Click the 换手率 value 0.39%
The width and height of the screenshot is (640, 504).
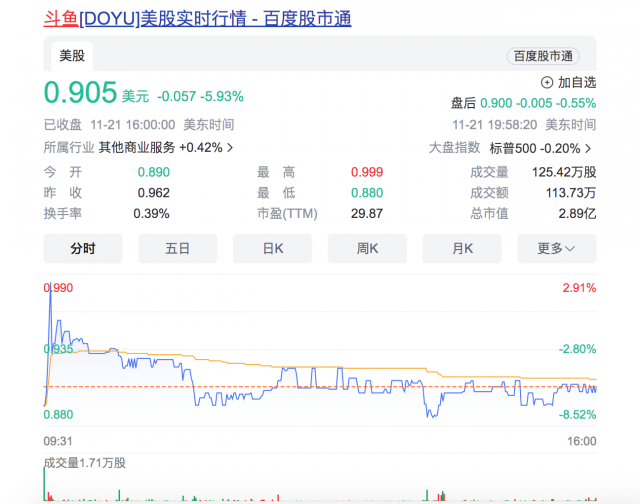coord(151,213)
